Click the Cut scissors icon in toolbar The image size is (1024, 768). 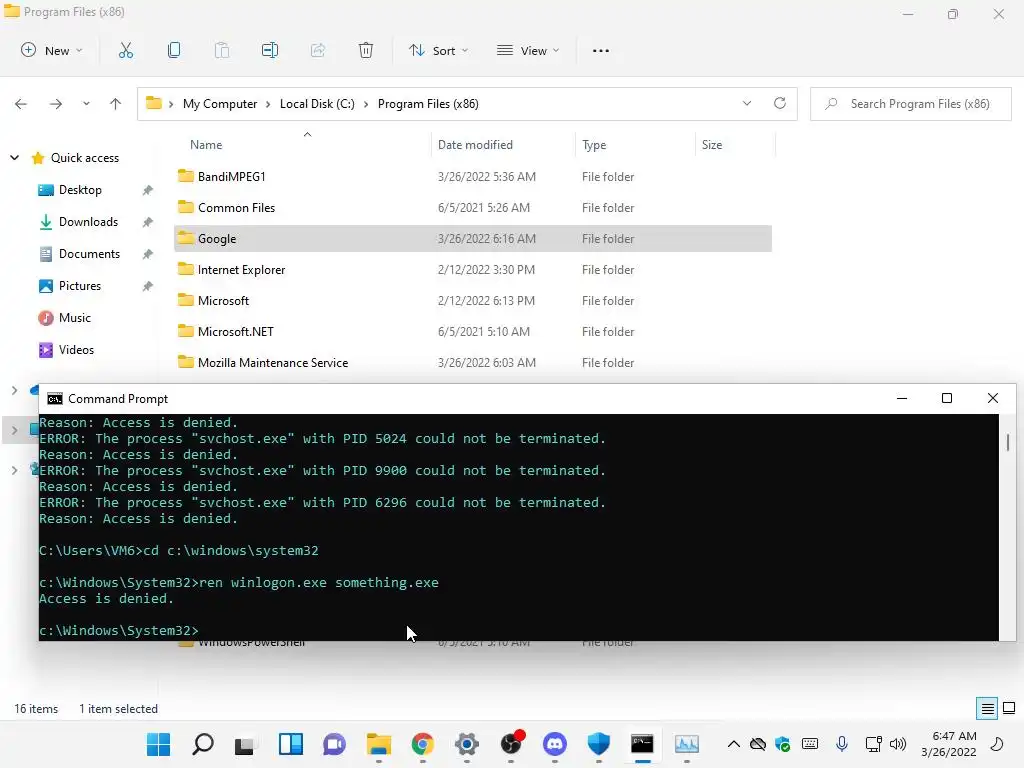(125, 50)
